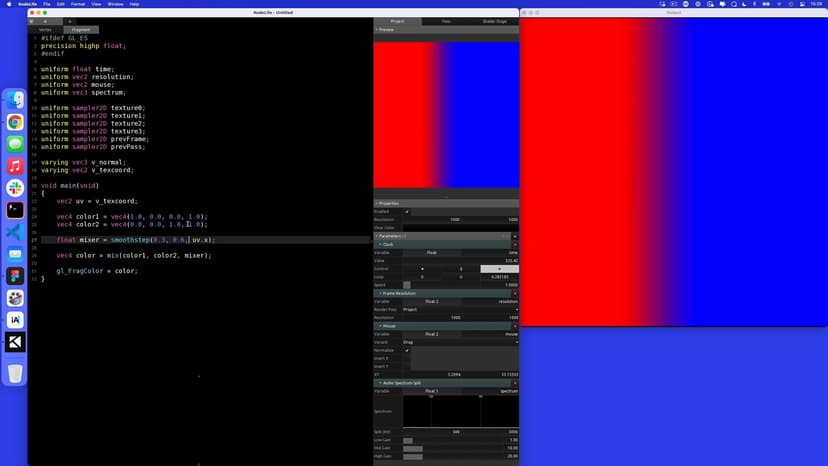Remove the Clock parameter with its red button
This screenshot has height=466, width=828.
(515, 244)
